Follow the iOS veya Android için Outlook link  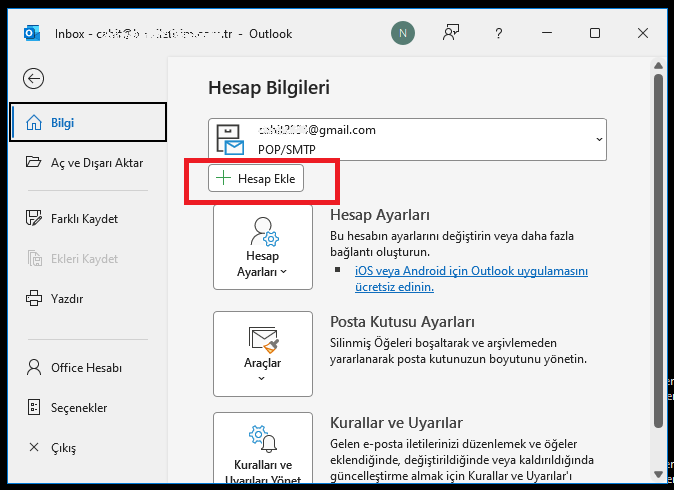pos(472,271)
